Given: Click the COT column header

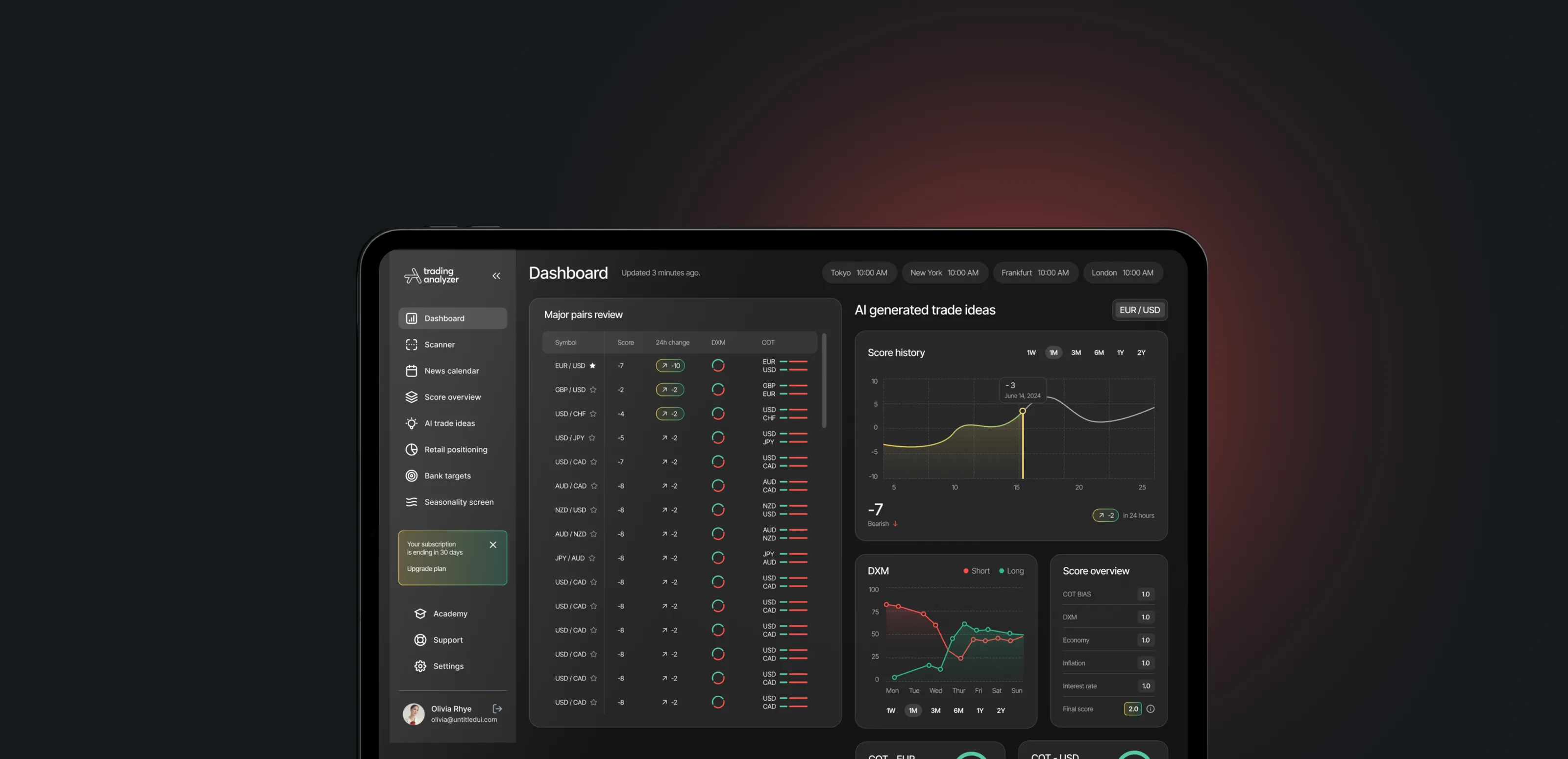Looking at the screenshot, I should 768,343.
